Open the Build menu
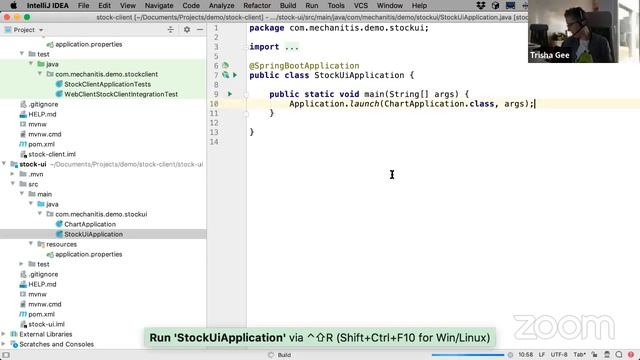640x360 pixels. pos(288,6)
